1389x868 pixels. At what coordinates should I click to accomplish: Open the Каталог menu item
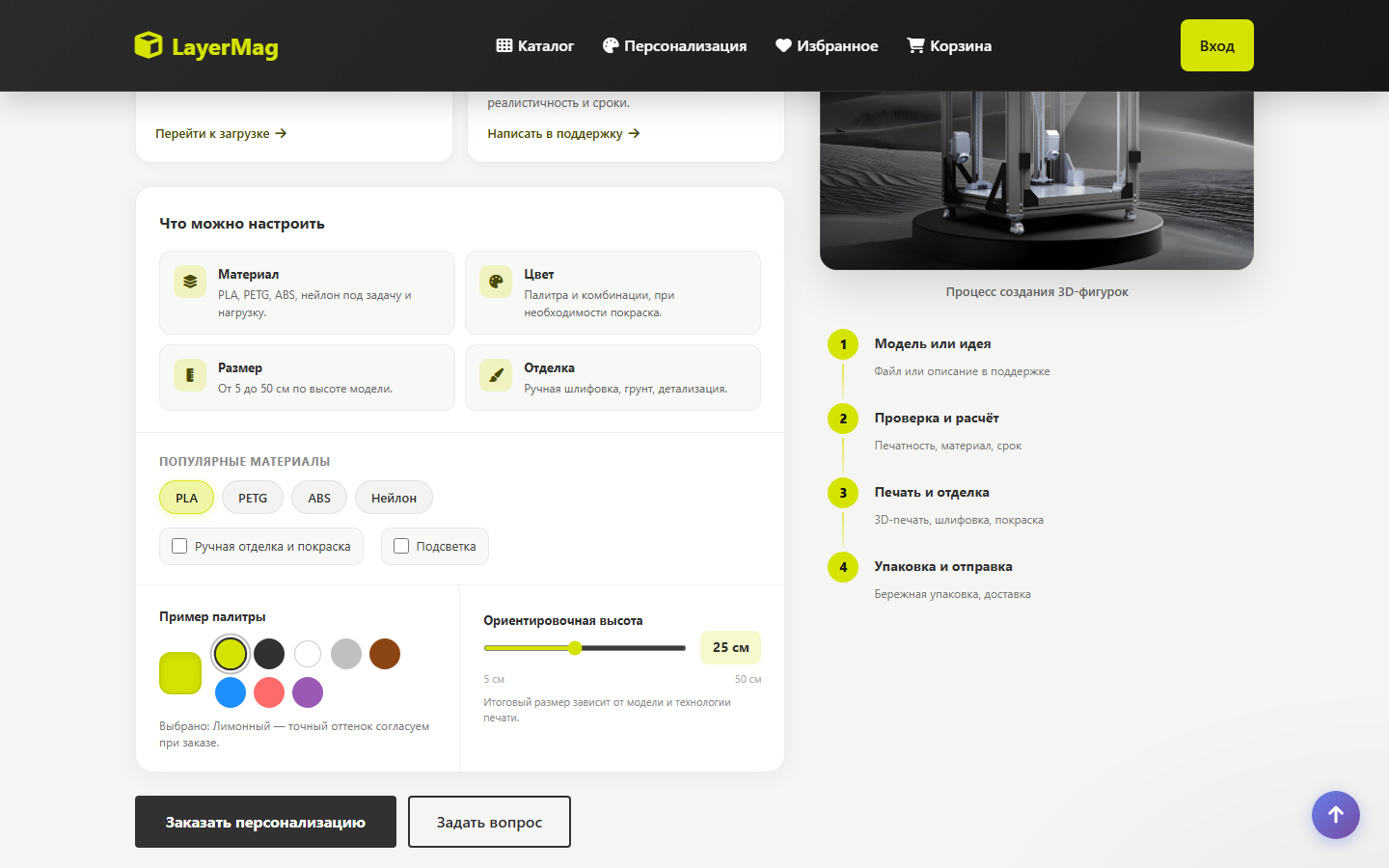pos(535,45)
